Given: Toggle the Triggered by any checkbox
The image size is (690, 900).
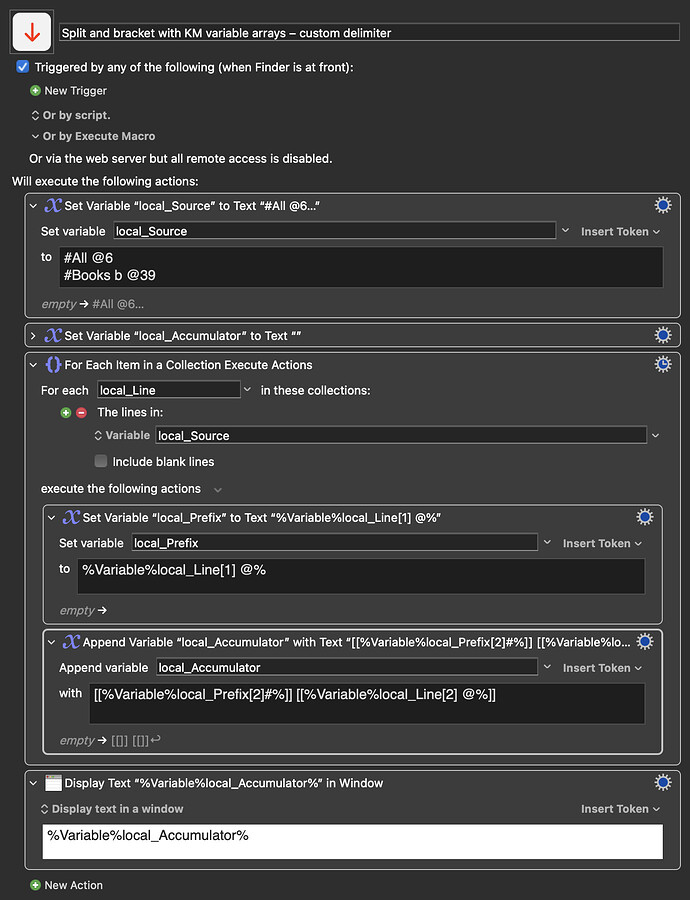Looking at the screenshot, I should 24,67.
